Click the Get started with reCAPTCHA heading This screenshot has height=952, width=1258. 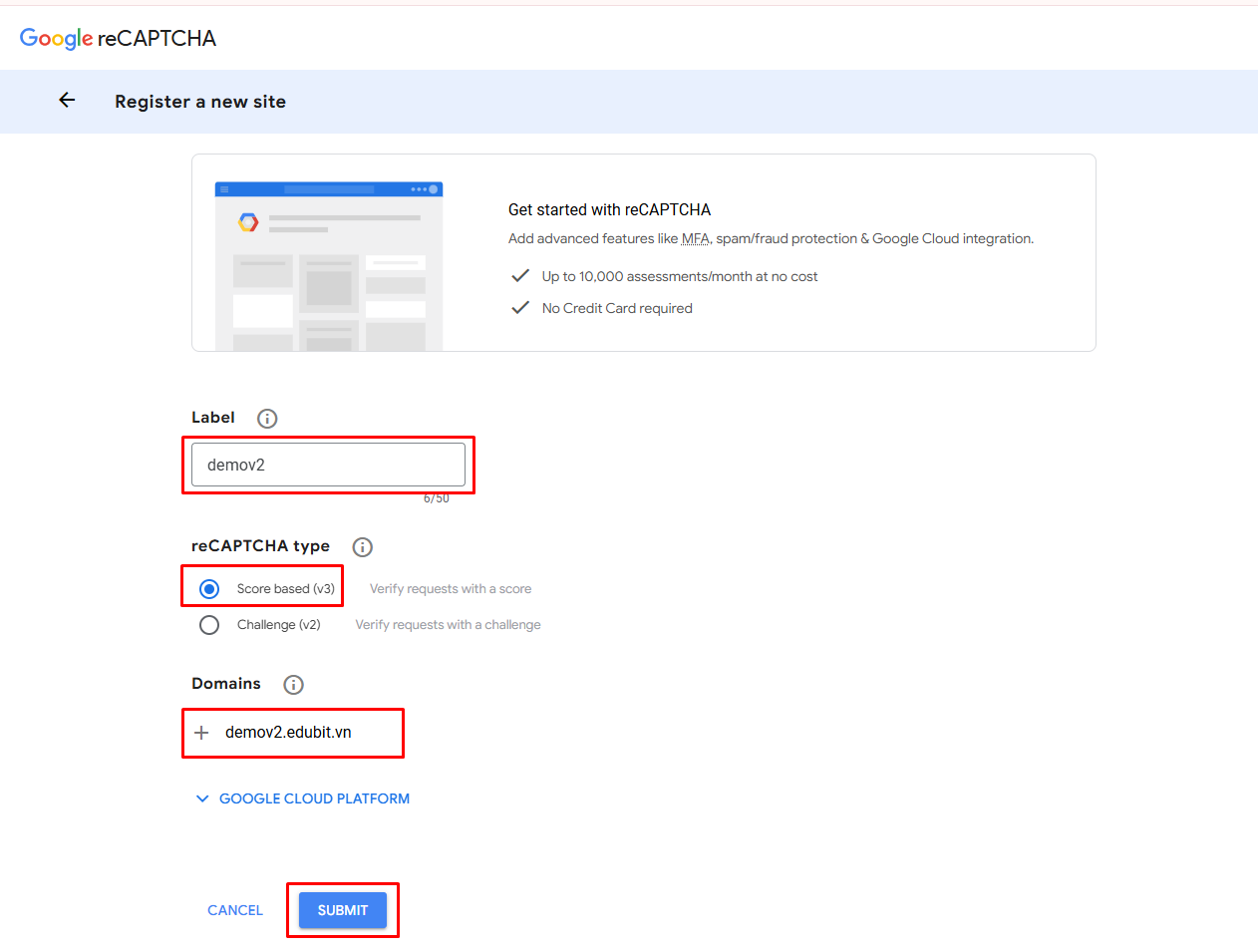(609, 209)
